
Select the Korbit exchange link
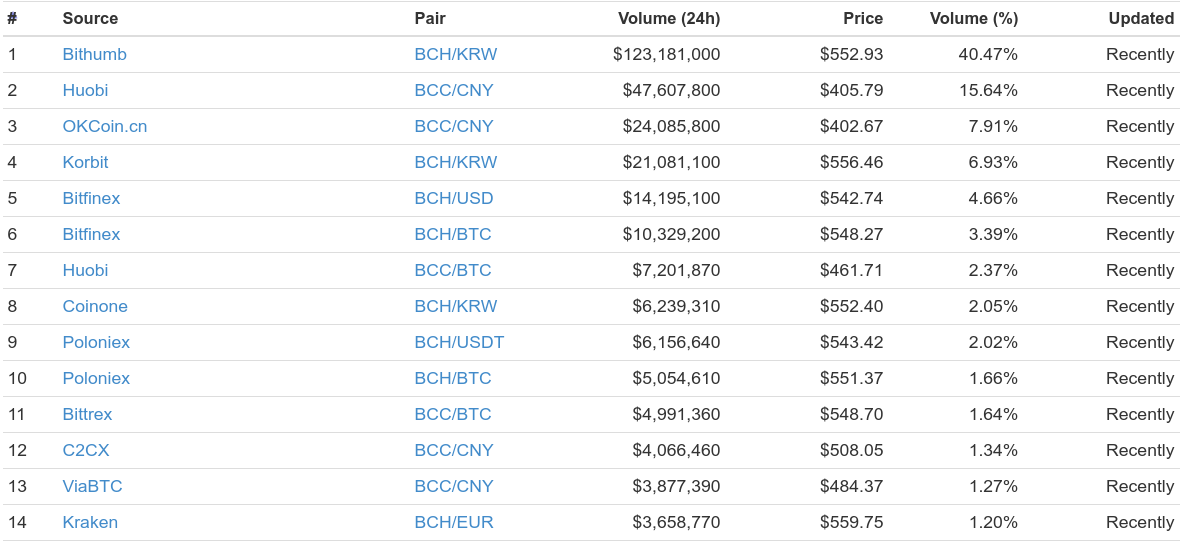pos(85,163)
